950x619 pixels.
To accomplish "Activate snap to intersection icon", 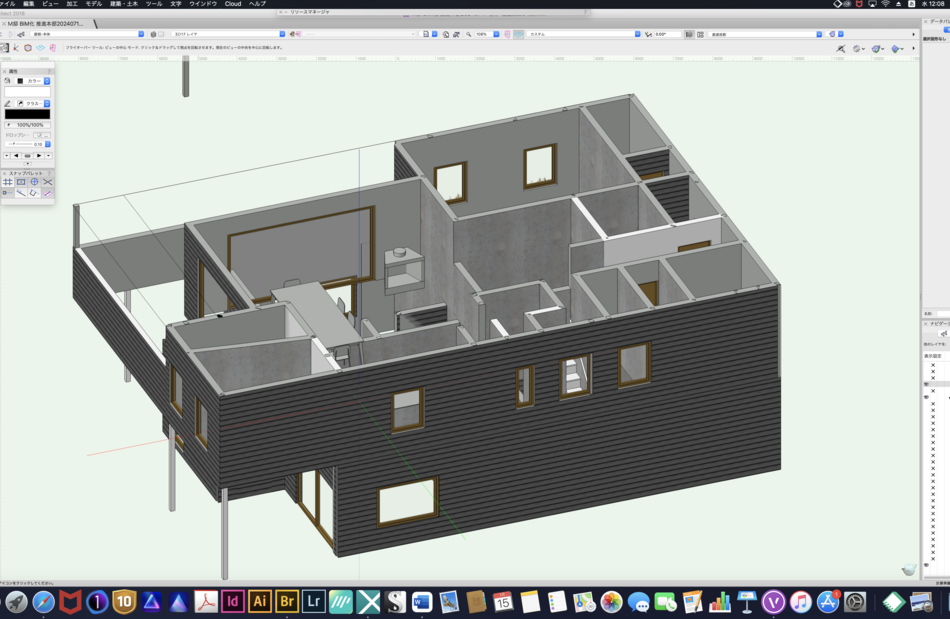I will coord(47,182).
